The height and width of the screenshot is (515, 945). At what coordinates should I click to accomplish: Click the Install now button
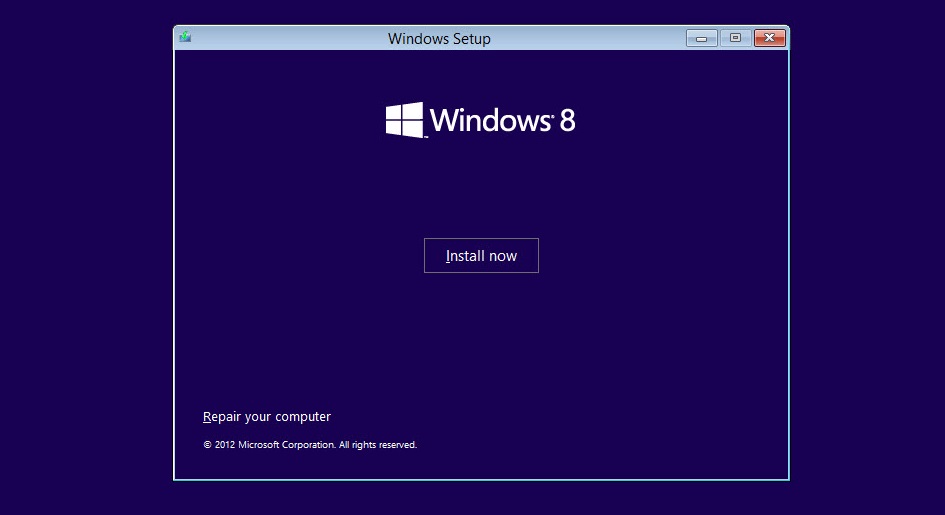tap(481, 255)
